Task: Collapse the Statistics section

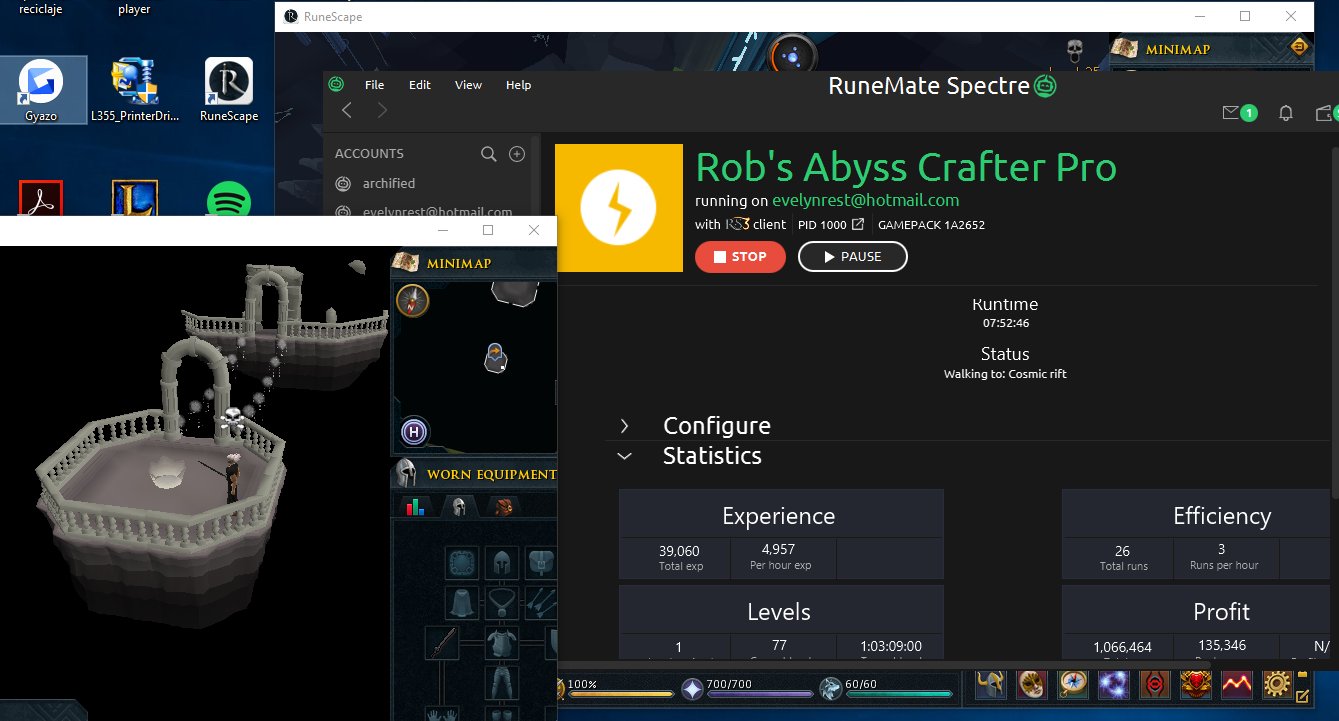Action: (624, 456)
